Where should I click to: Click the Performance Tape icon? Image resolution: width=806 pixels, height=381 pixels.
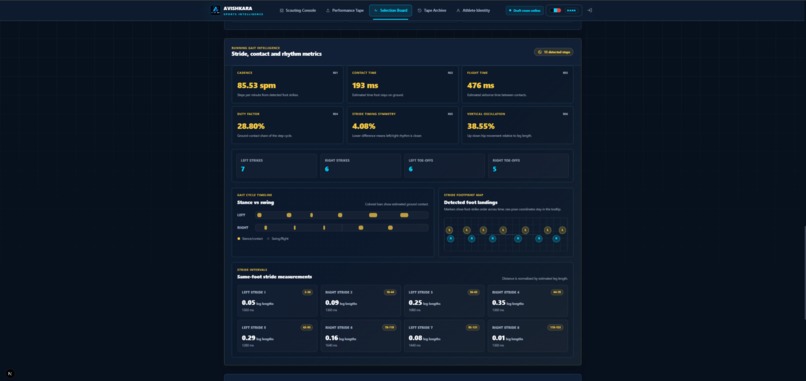[x=328, y=10]
